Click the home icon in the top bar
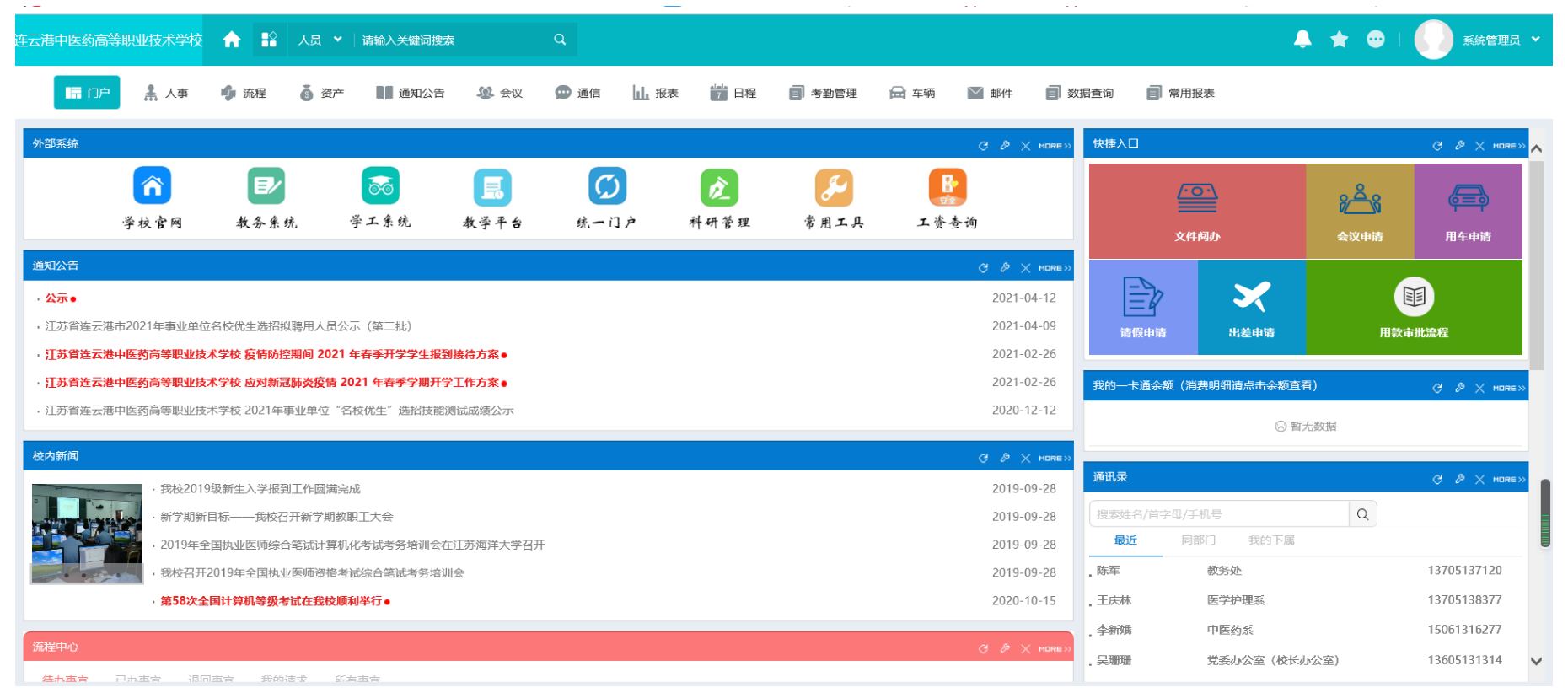 click(x=232, y=40)
